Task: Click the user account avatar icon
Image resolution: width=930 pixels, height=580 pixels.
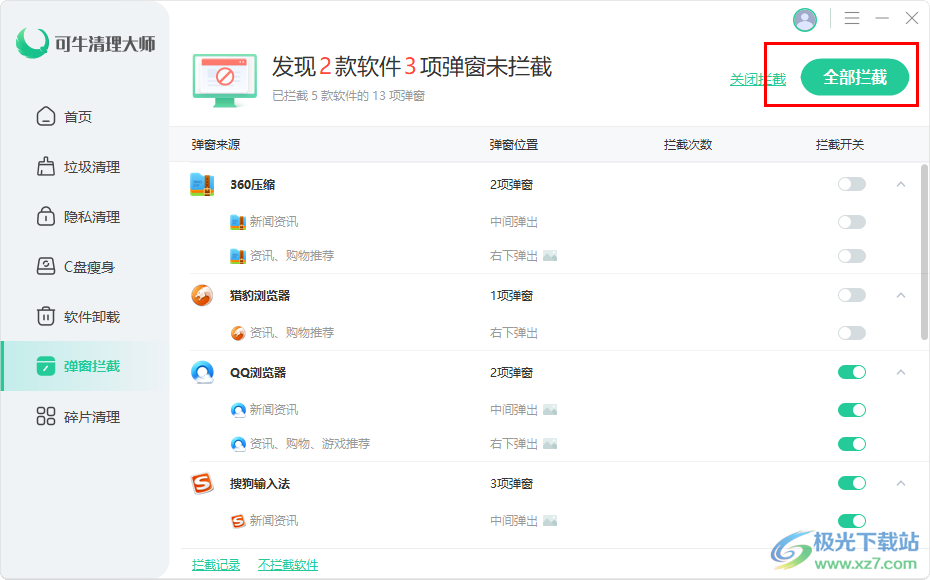Action: coord(805,19)
